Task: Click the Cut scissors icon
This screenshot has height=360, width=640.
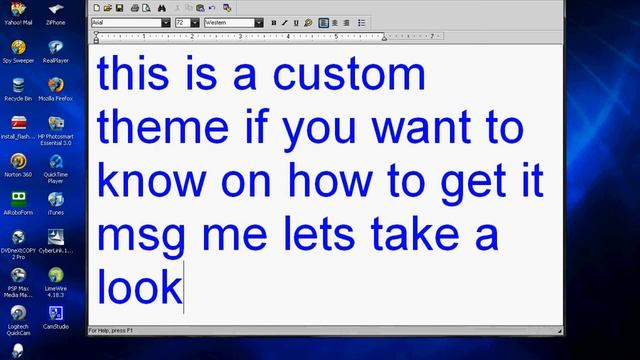Action: coord(177,8)
